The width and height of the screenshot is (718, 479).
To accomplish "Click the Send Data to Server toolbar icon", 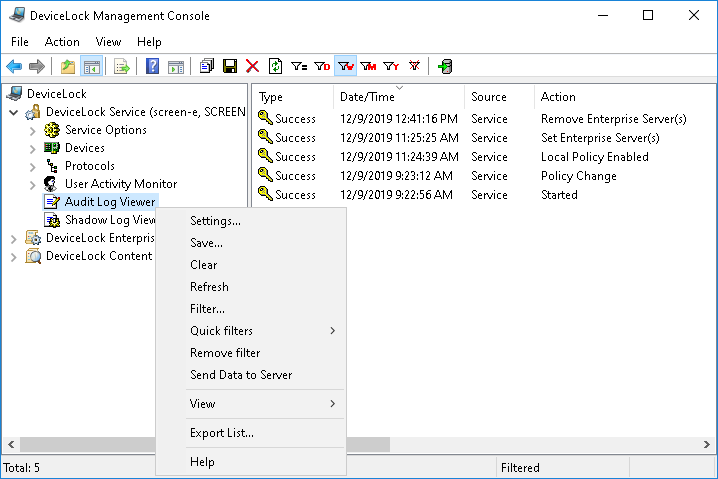I will click(445, 67).
